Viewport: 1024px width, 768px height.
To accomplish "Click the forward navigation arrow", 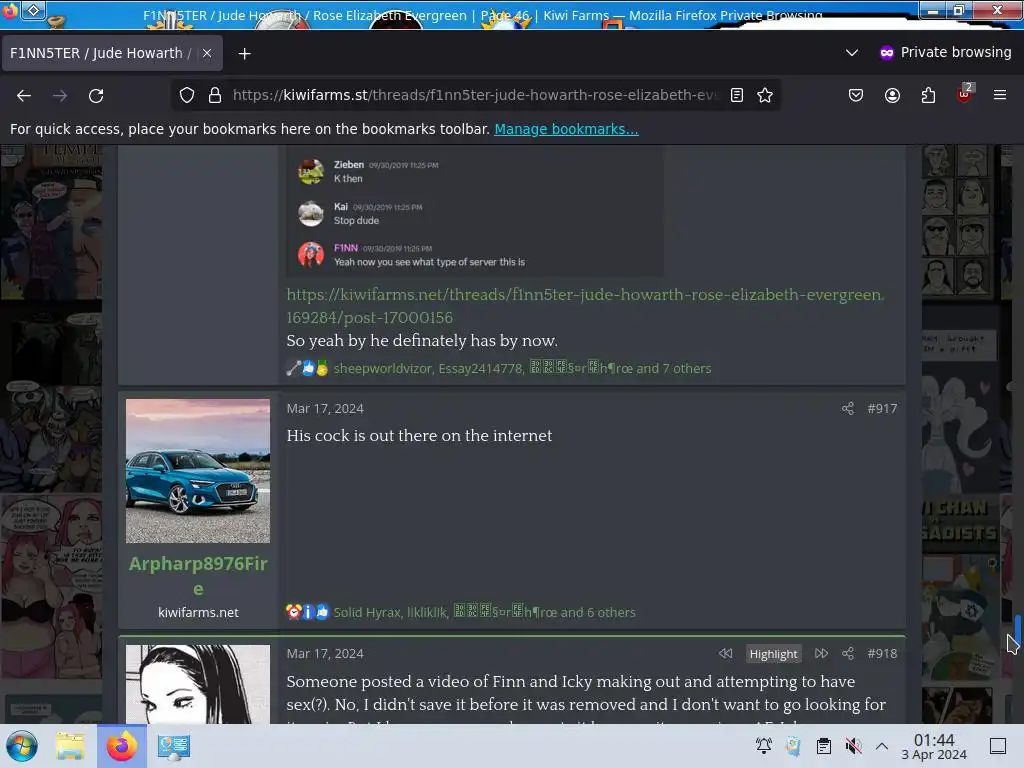I will 60,95.
